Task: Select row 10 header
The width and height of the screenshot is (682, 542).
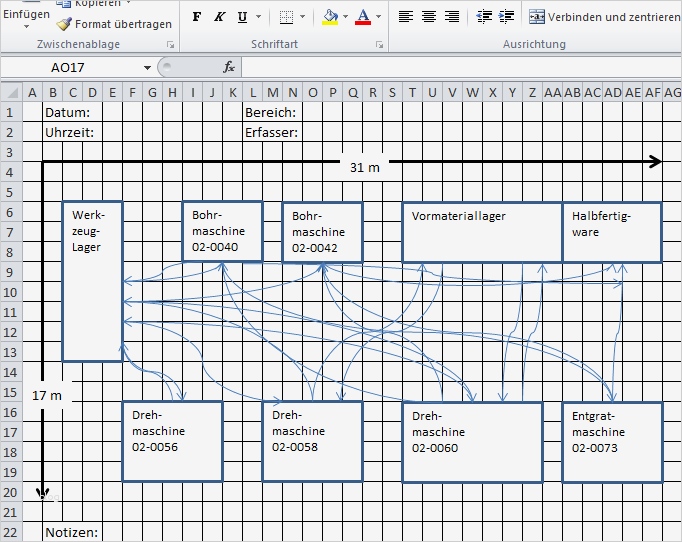Action: tap(11, 292)
